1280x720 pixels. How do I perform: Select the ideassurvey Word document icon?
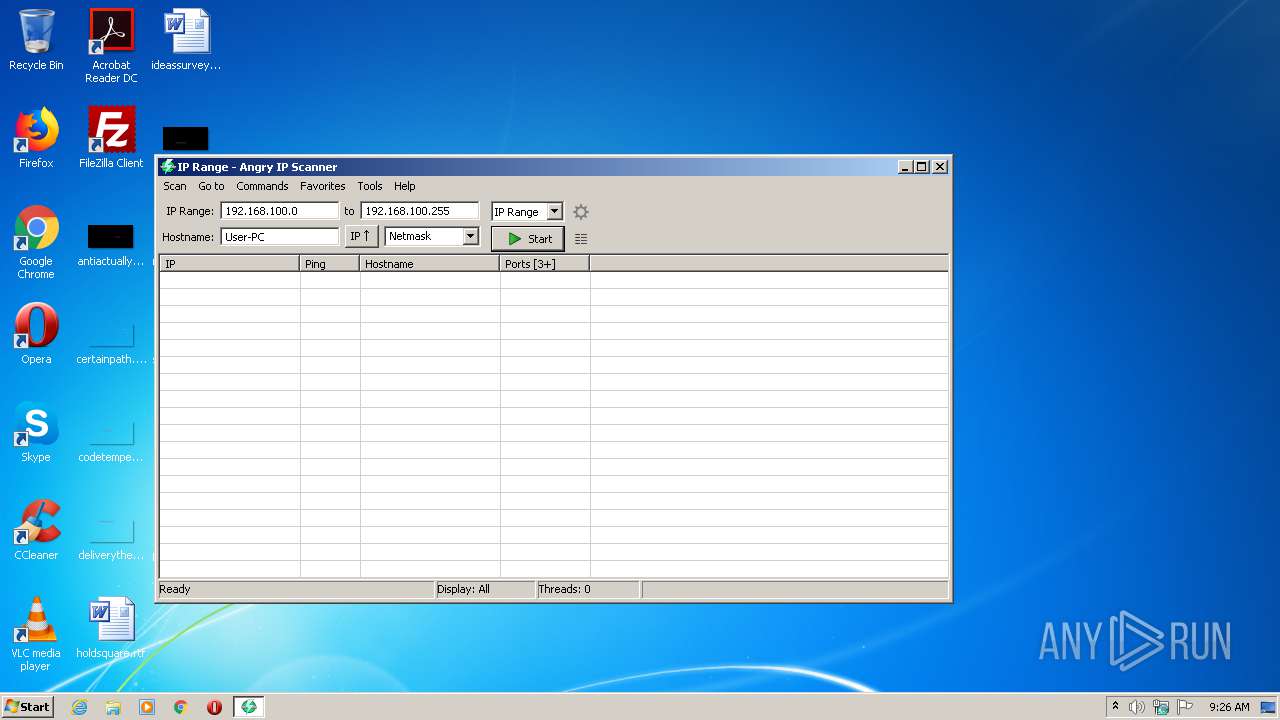click(186, 41)
